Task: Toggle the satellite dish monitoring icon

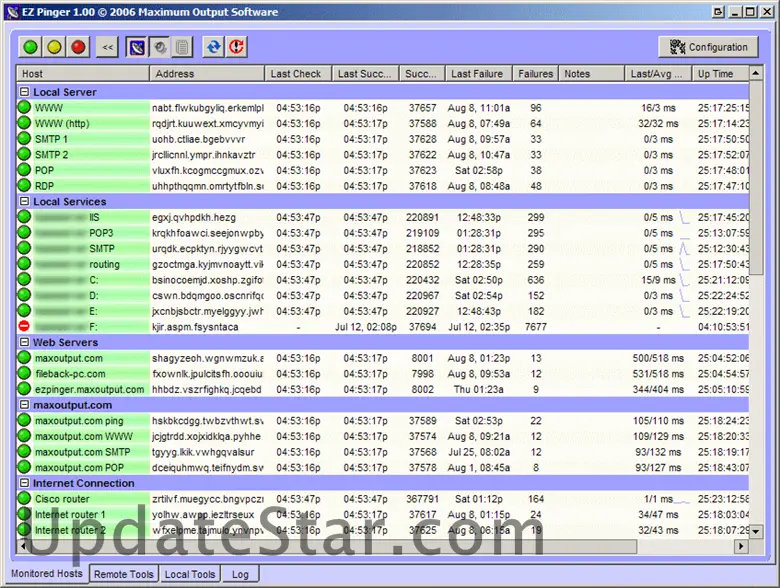Action: [x=137, y=47]
